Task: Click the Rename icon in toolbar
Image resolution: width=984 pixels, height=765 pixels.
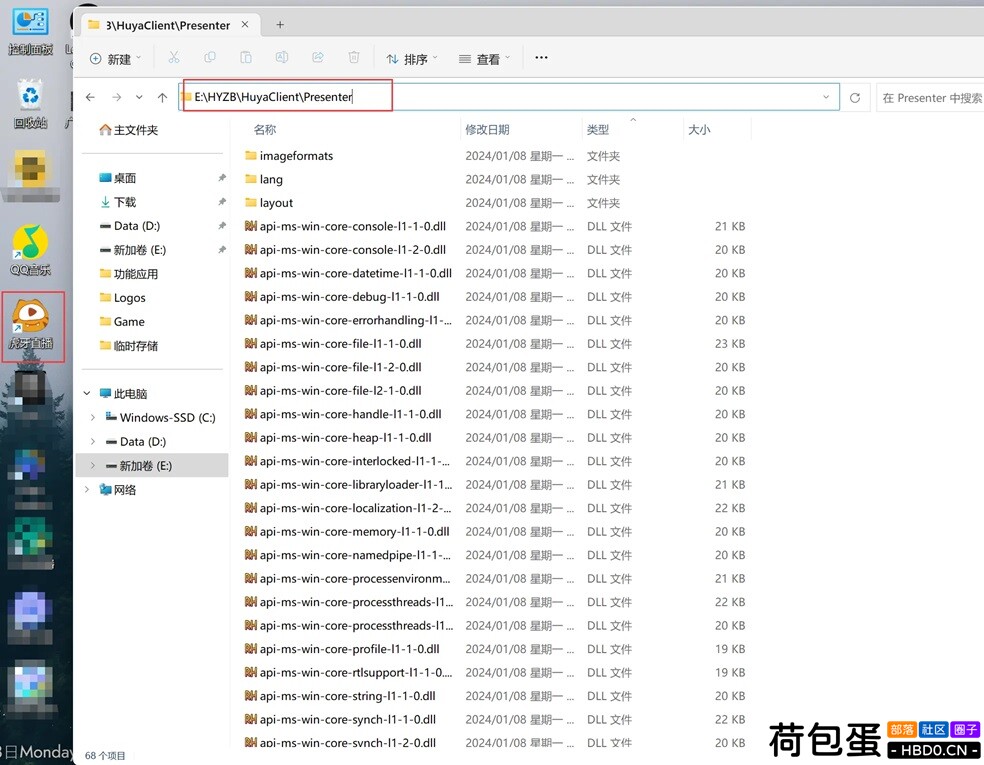Action: [282, 58]
